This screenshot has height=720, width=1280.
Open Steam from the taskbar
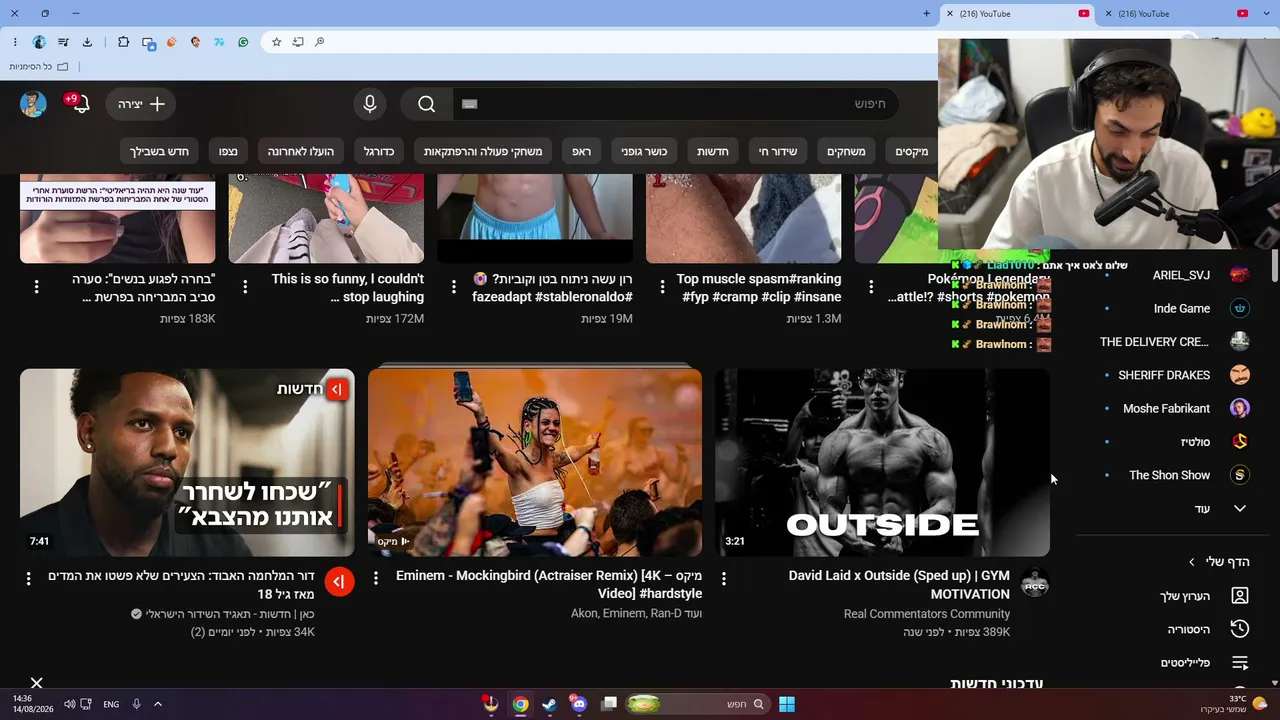(x=550, y=704)
